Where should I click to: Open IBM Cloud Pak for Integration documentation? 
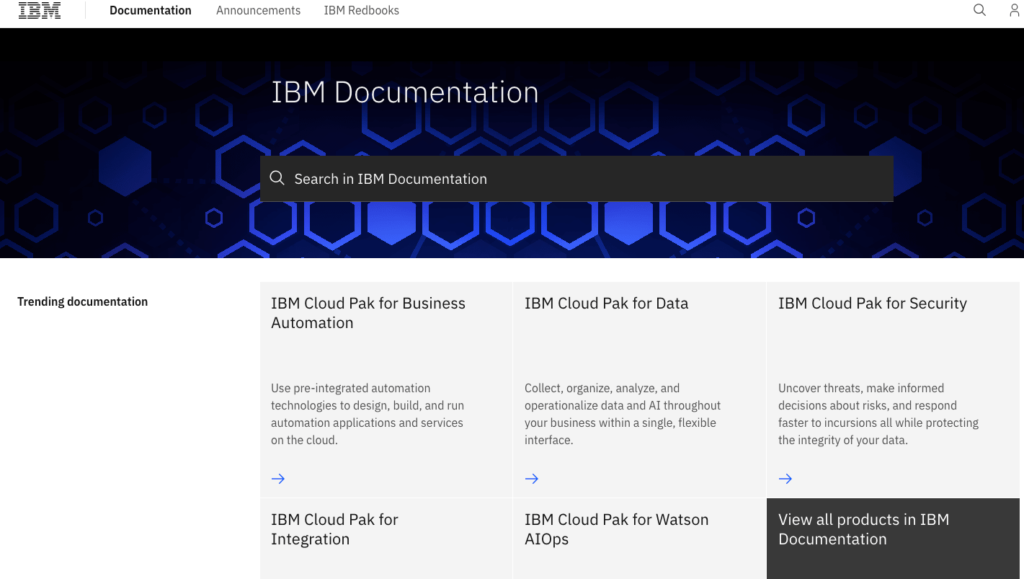click(334, 530)
